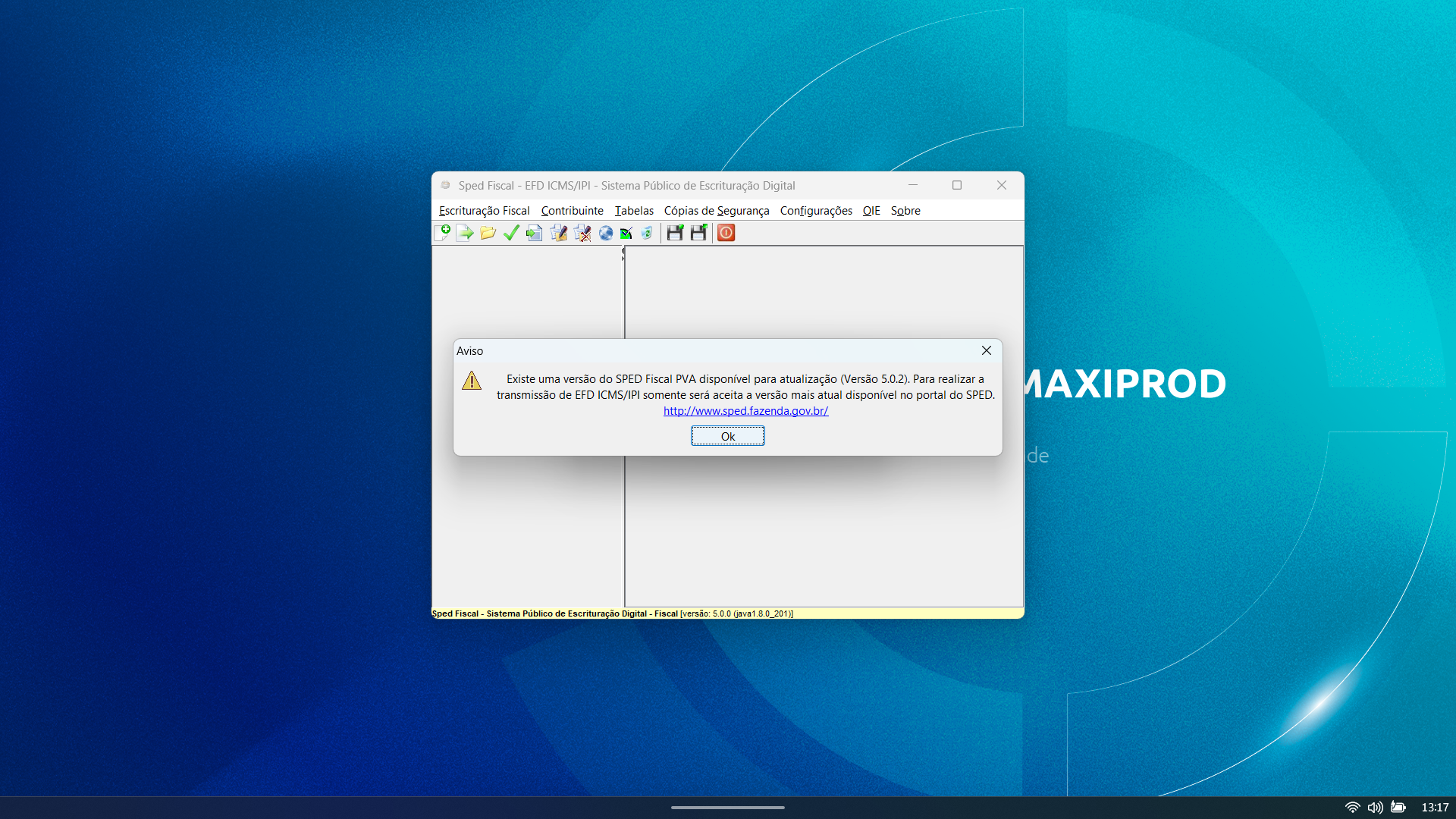The image size is (1456, 819).
Task: Open the sped.fazenda.gov.br link
Action: click(x=745, y=411)
